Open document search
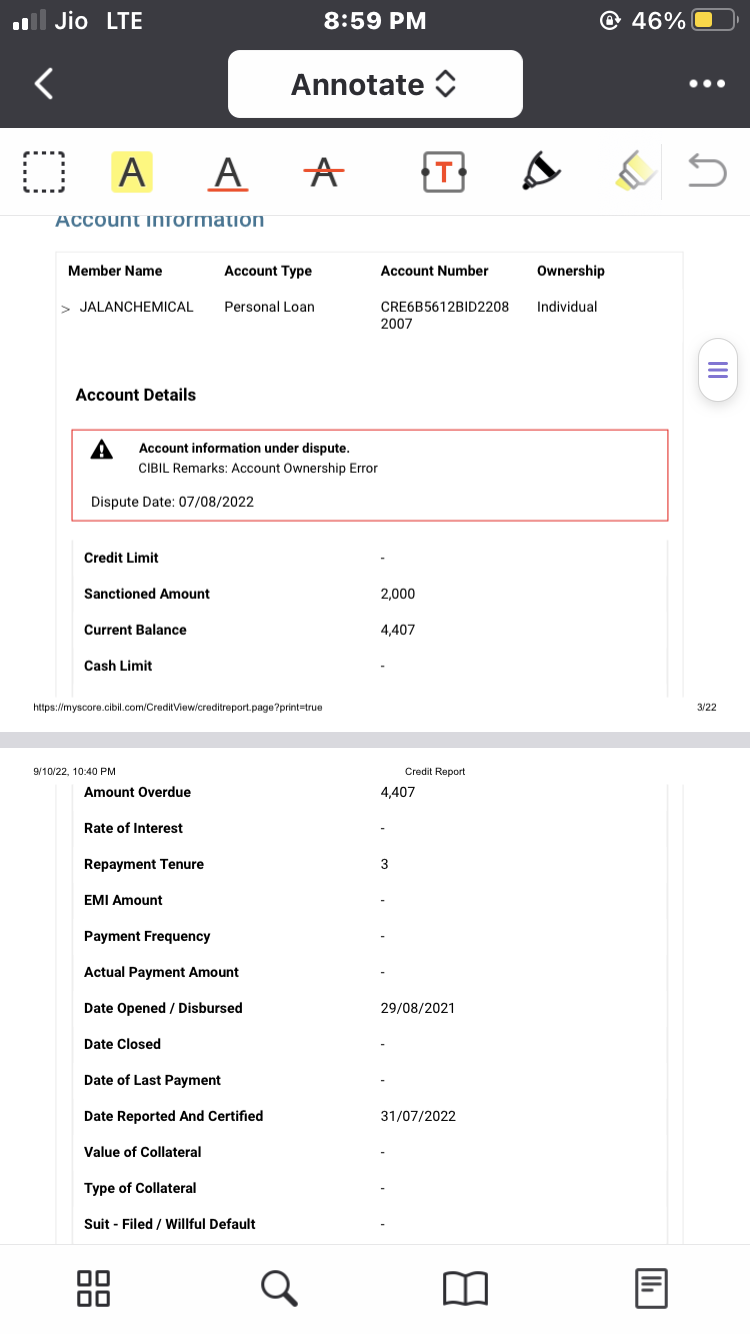Screen dimensions: 750x1334 pos(279,1288)
